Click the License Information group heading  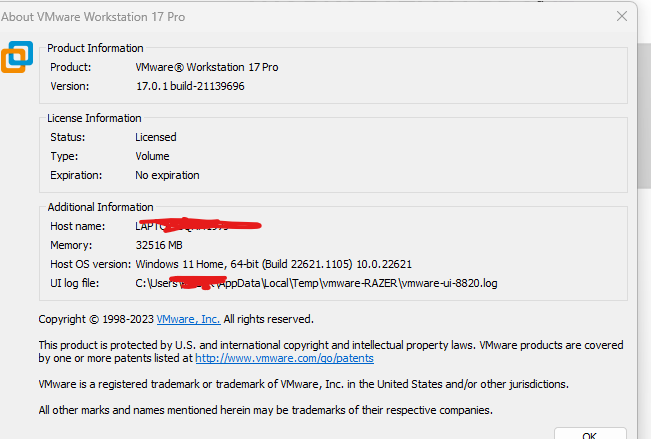coord(94,118)
